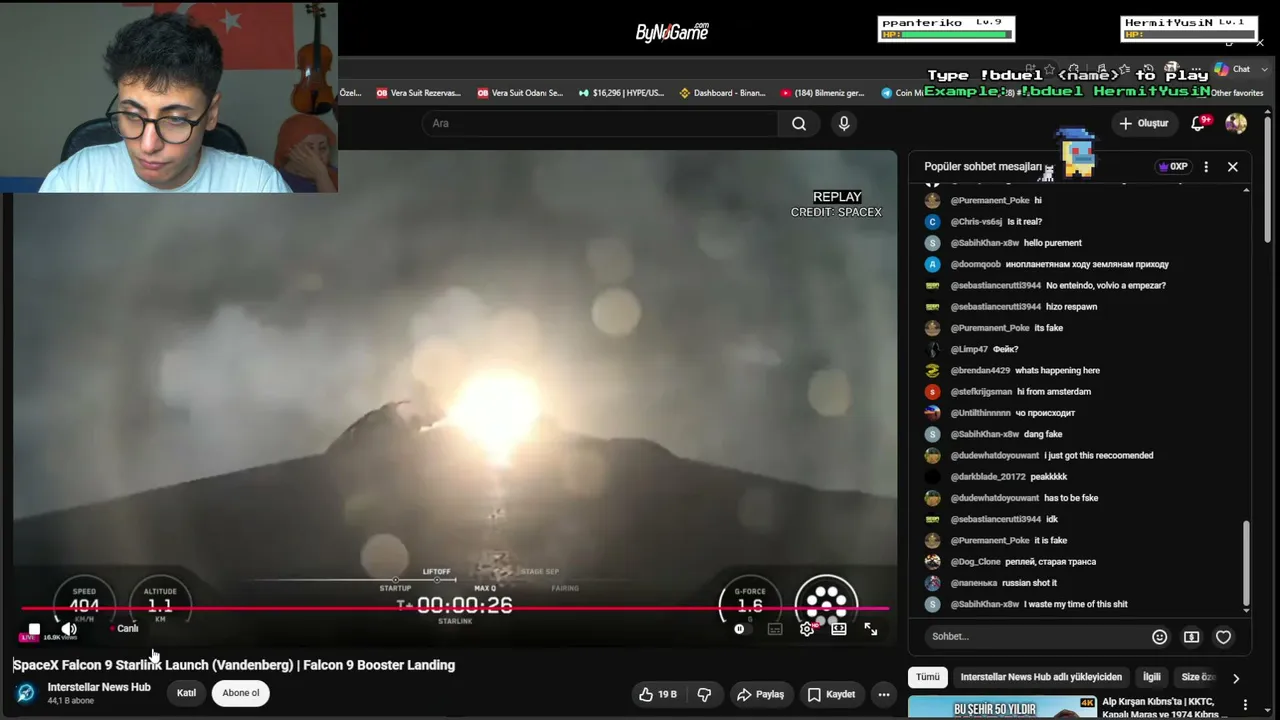Open the Dashboard - Binan... bookmark

[x=723, y=93]
